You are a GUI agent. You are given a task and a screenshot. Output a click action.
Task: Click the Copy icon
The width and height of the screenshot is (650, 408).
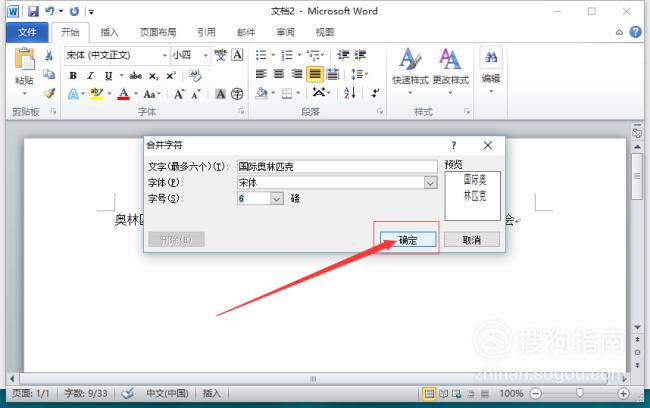pos(49,74)
